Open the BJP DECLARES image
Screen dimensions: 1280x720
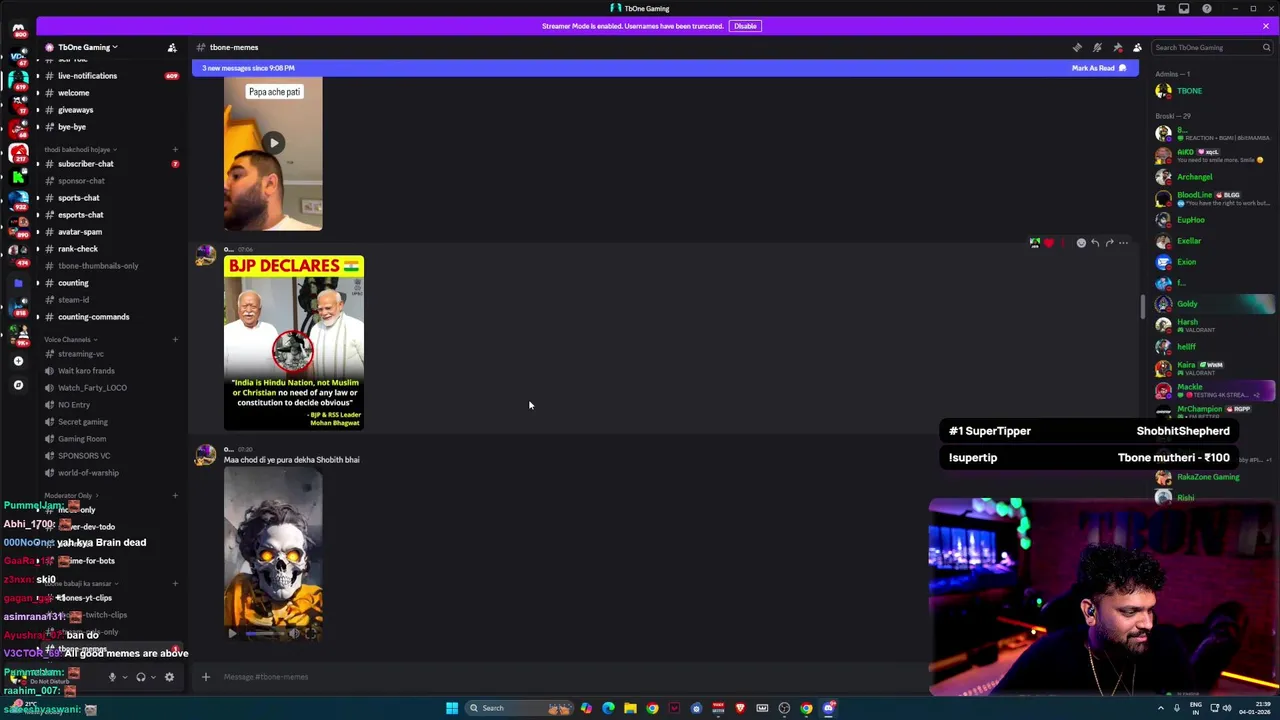(x=294, y=342)
